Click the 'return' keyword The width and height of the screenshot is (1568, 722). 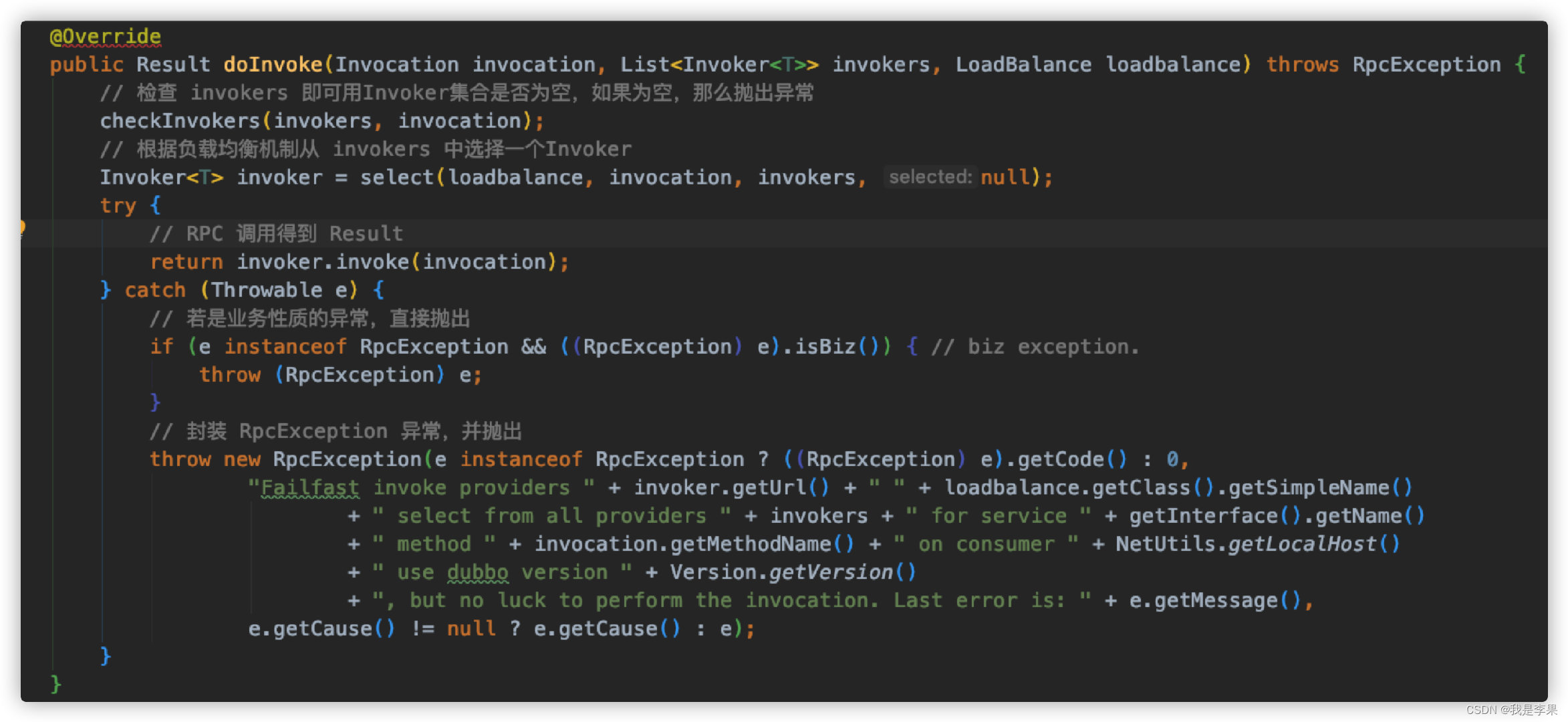click(186, 262)
